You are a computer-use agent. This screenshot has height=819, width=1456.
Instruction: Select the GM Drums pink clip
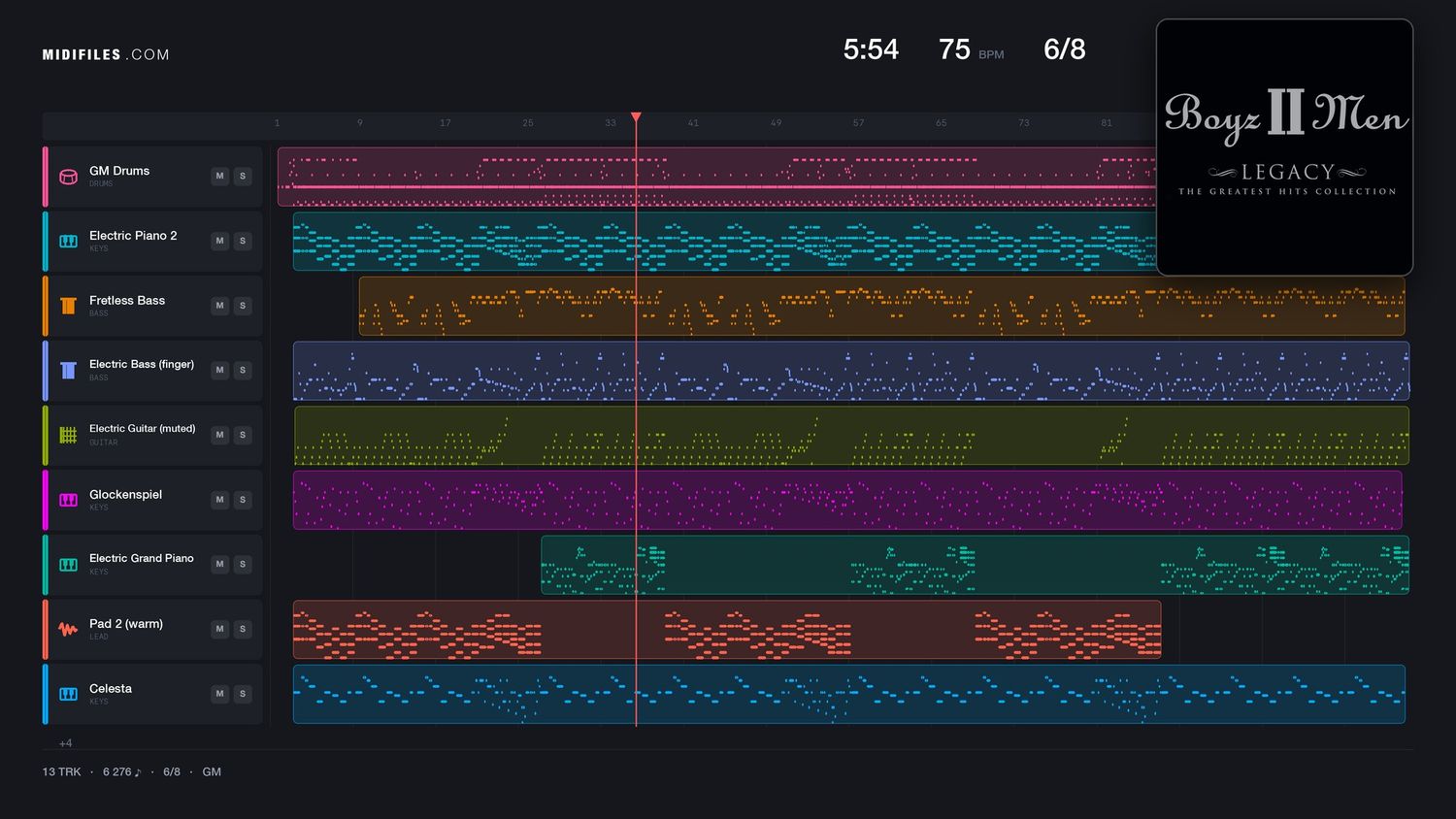(x=716, y=177)
